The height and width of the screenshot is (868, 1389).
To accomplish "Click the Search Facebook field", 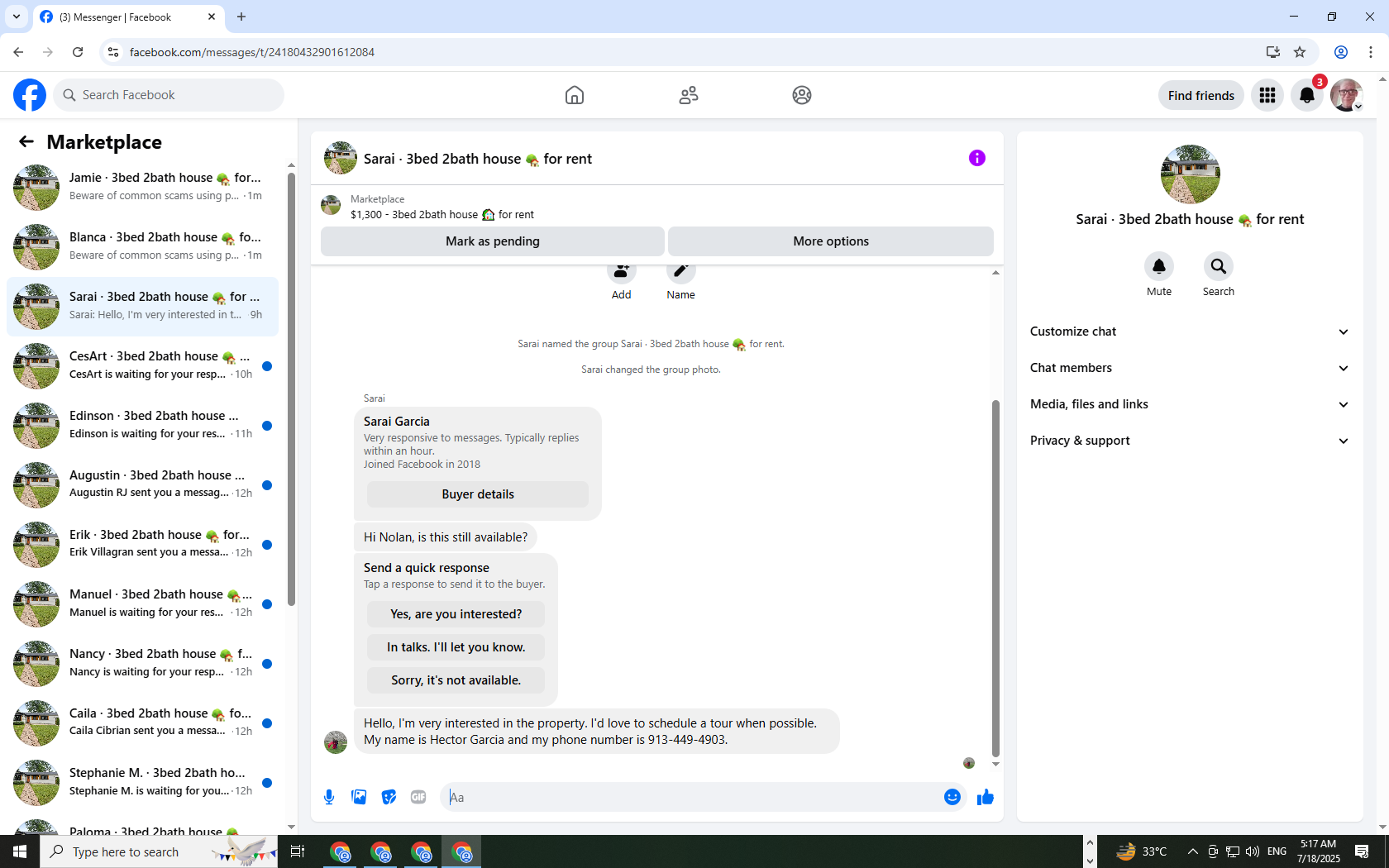I will (x=169, y=95).
